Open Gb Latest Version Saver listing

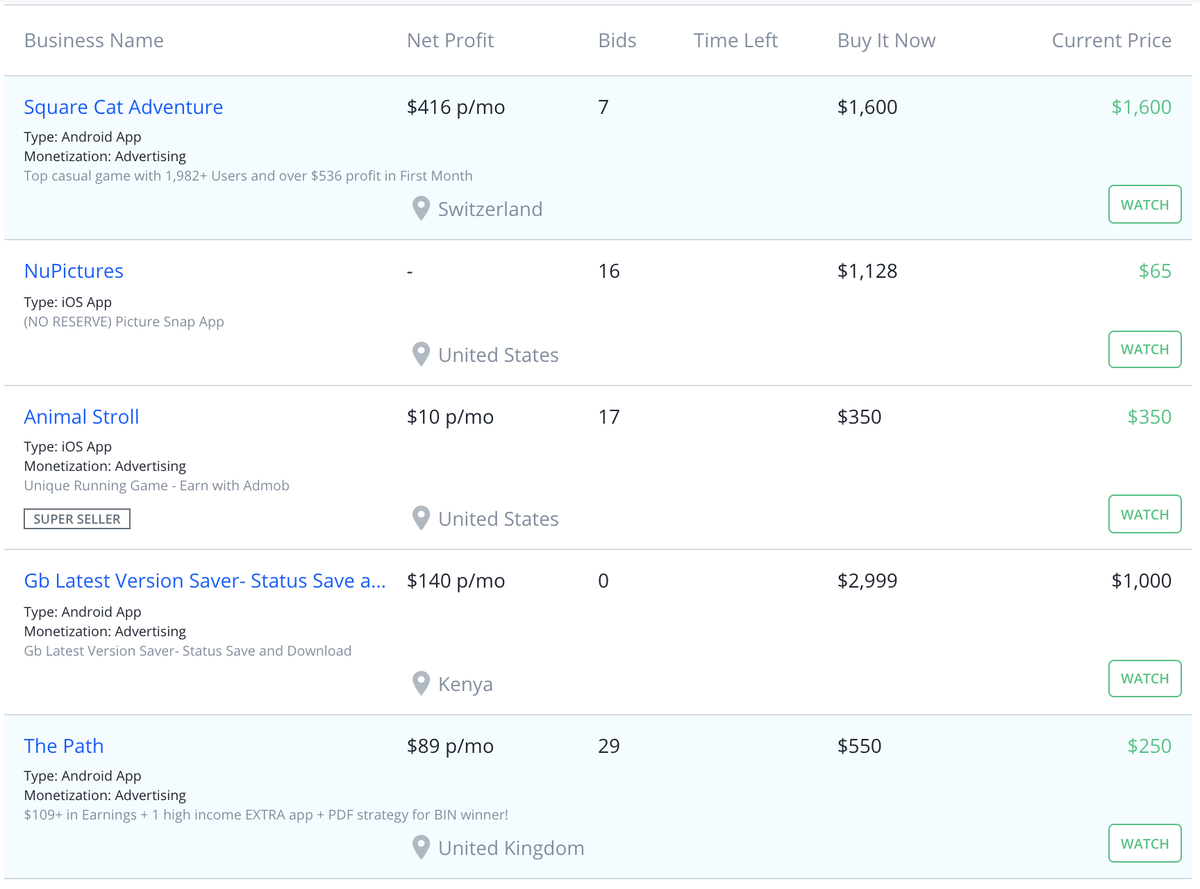click(x=204, y=581)
